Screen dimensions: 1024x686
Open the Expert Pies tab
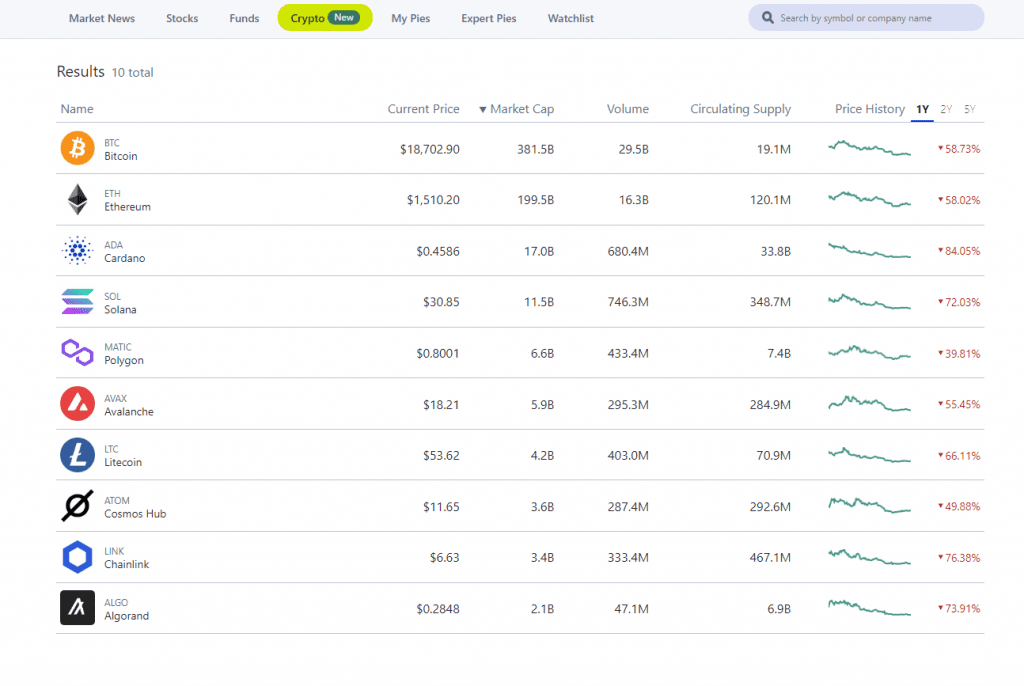coord(489,18)
